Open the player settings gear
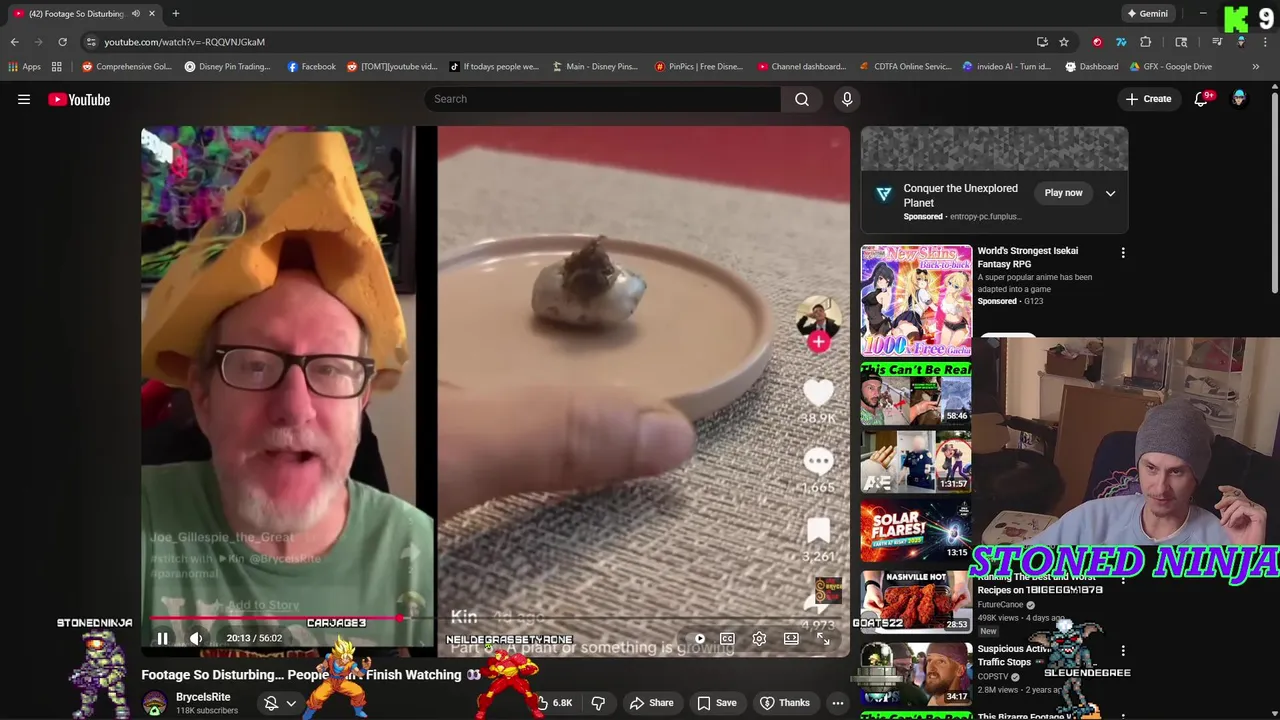 pos(759,639)
